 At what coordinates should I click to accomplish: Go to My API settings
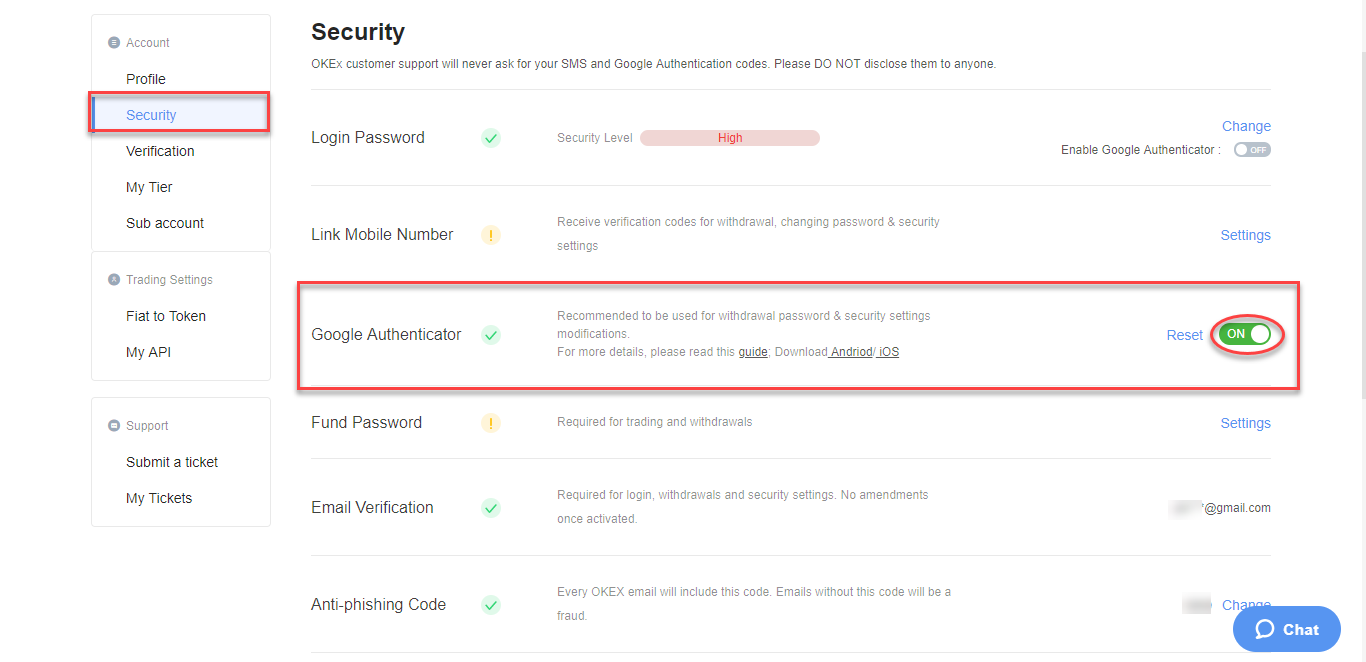pyautogui.click(x=148, y=352)
